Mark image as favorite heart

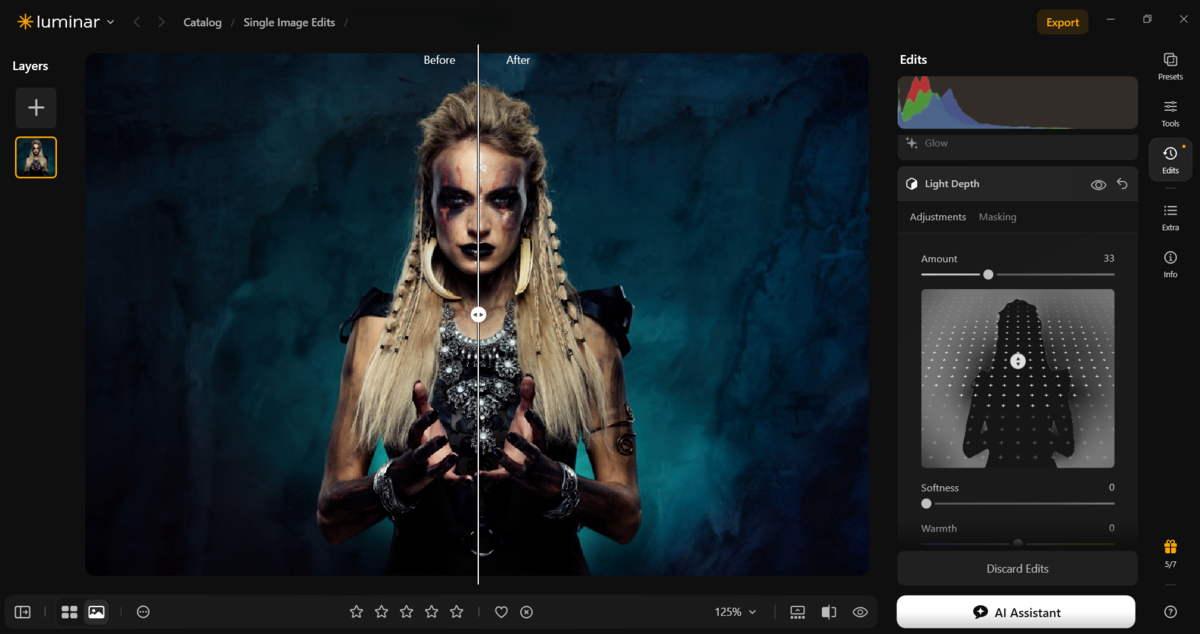(502, 612)
